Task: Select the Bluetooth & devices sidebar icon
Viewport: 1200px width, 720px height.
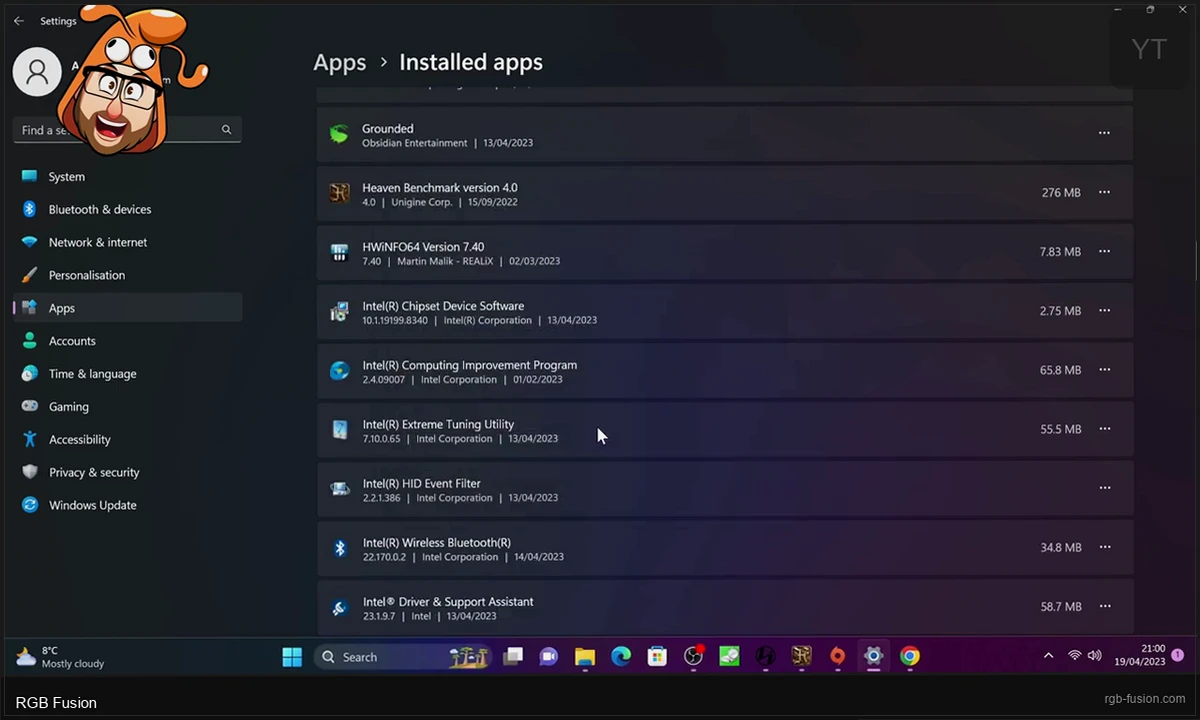Action: click(x=29, y=209)
